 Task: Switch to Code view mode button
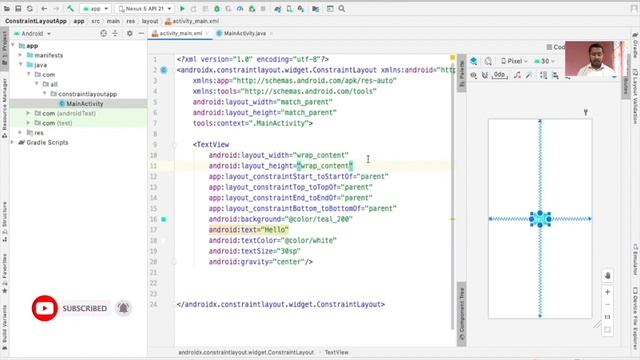tap(556, 47)
